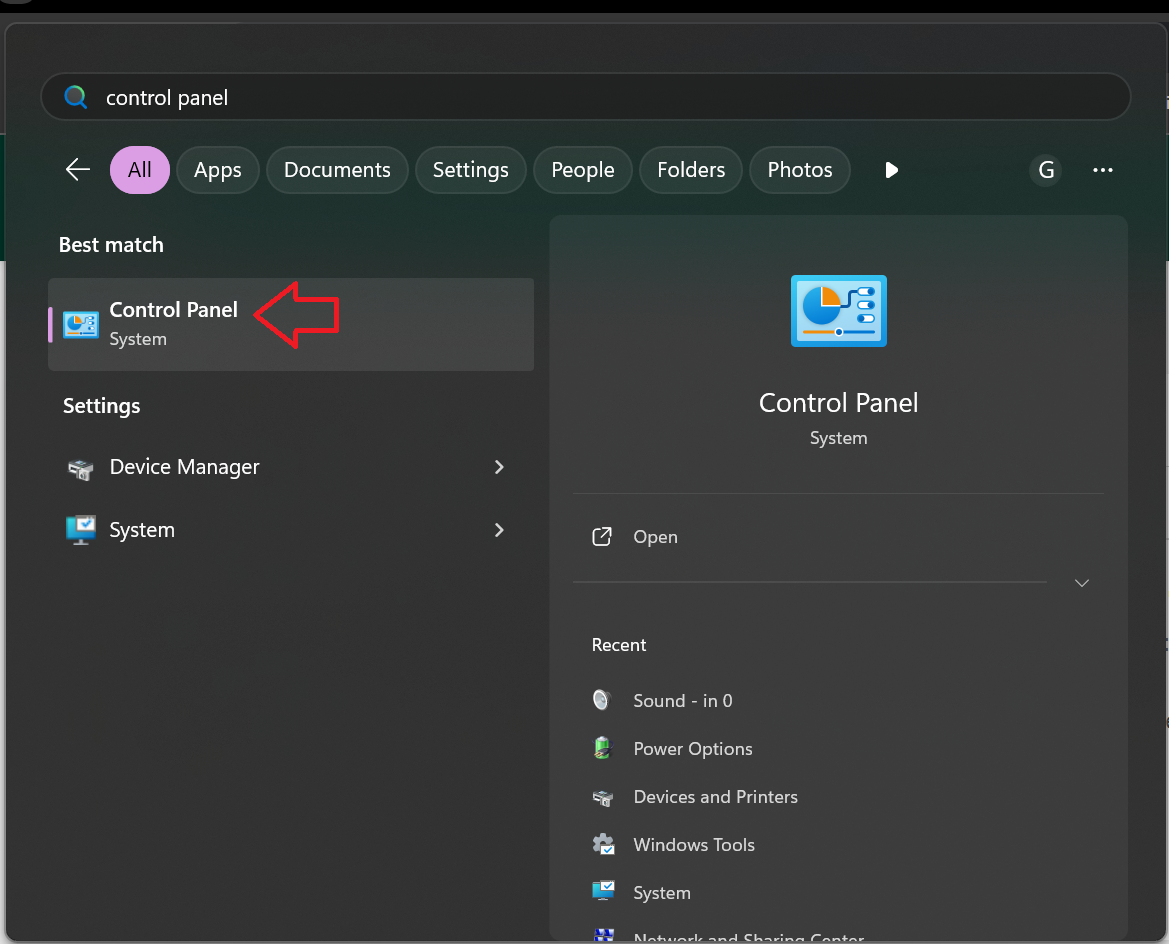Expand more actions chevron under Open
The image size is (1169, 944).
[1081, 583]
